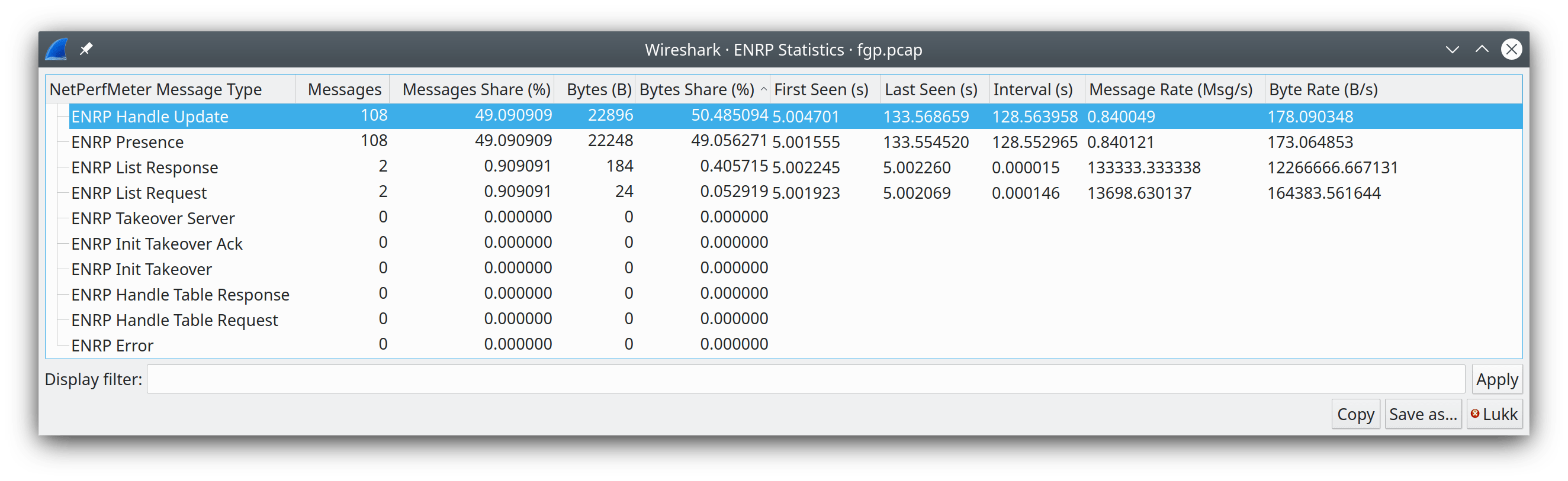Click the Wireshark shark fin icon

pyautogui.click(x=57, y=49)
